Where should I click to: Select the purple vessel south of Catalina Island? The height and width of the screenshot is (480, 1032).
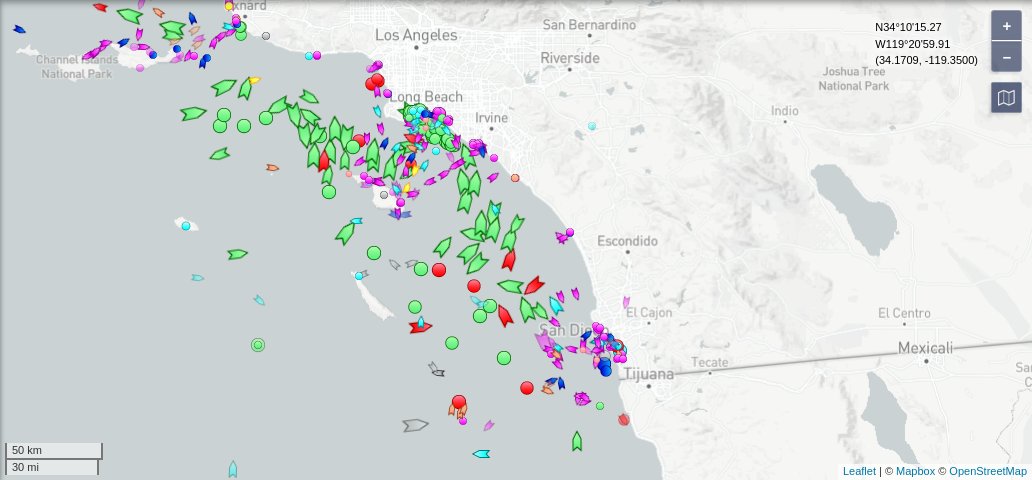(x=400, y=214)
